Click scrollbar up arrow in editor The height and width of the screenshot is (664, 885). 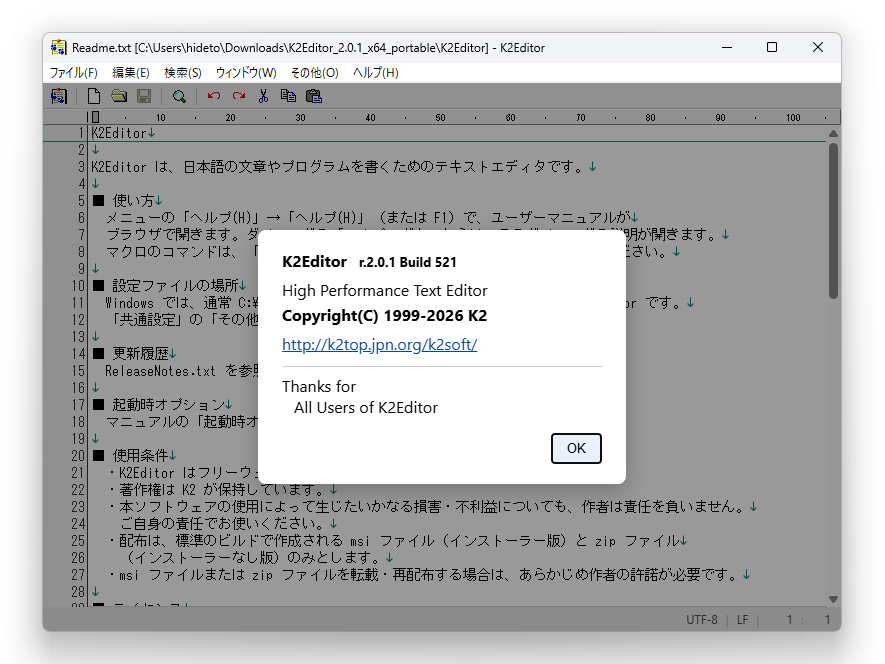[x=833, y=134]
